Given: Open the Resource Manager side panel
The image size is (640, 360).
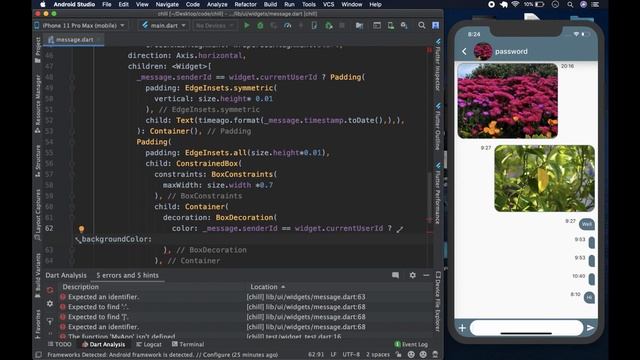Looking at the screenshot, I should point(38,104).
